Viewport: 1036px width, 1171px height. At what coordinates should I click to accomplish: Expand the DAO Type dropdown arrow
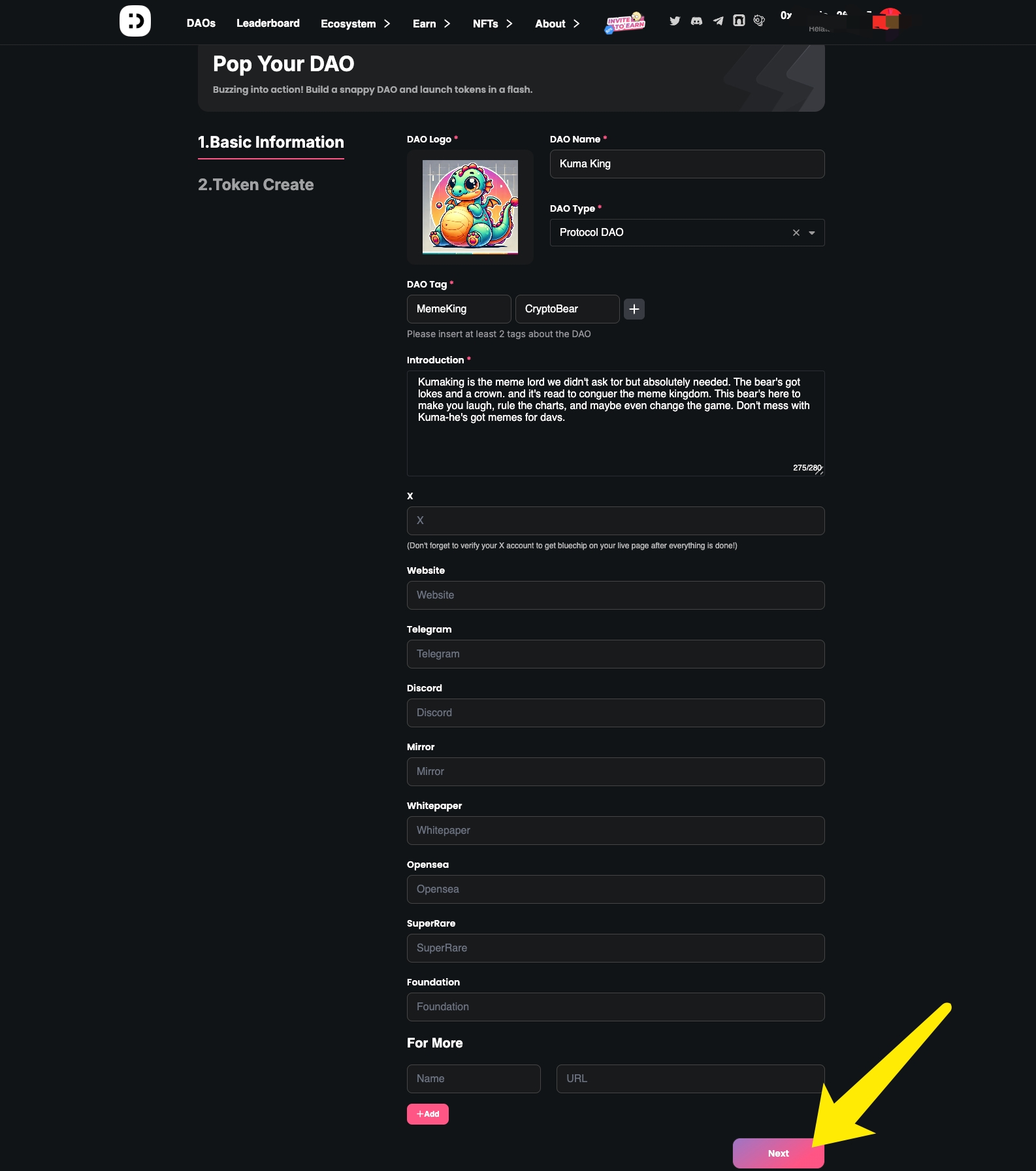click(812, 233)
